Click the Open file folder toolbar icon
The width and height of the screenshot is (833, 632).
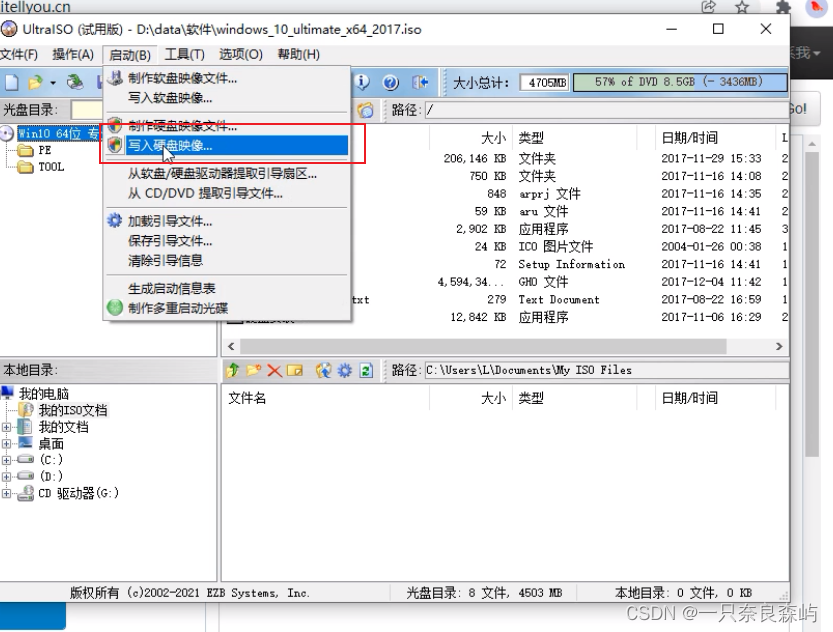[35, 82]
